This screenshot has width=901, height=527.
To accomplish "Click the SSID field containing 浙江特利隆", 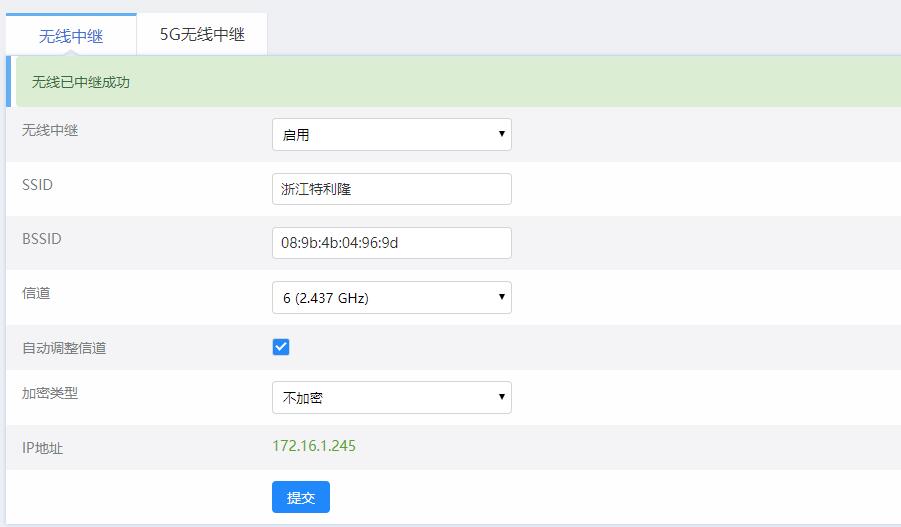I will pyautogui.click(x=392, y=189).
